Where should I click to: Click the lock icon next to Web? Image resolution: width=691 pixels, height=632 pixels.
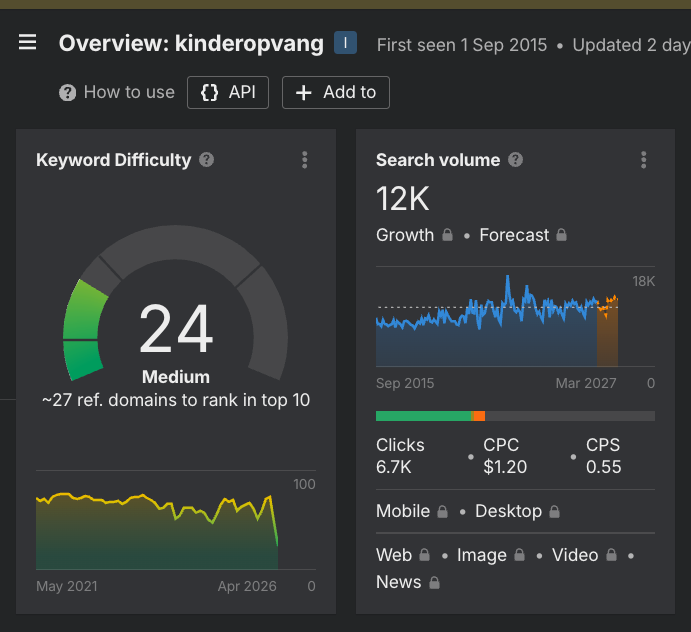tap(424, 555)
